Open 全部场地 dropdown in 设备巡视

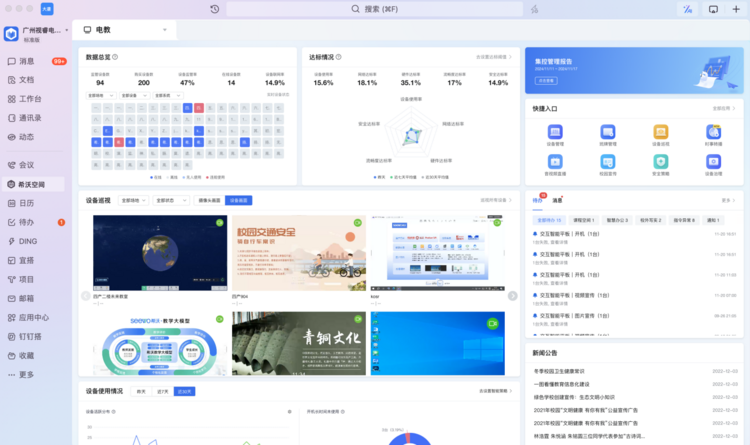(133, 200)
